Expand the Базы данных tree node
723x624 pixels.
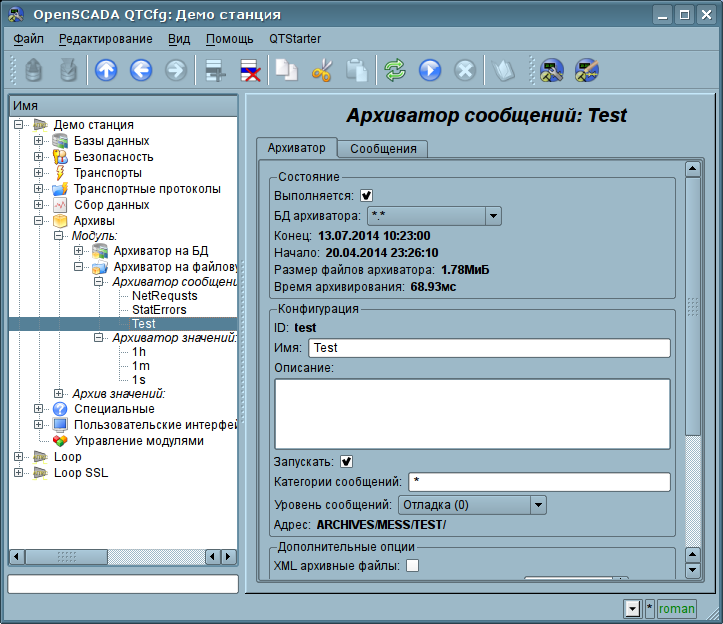point(38,141)
